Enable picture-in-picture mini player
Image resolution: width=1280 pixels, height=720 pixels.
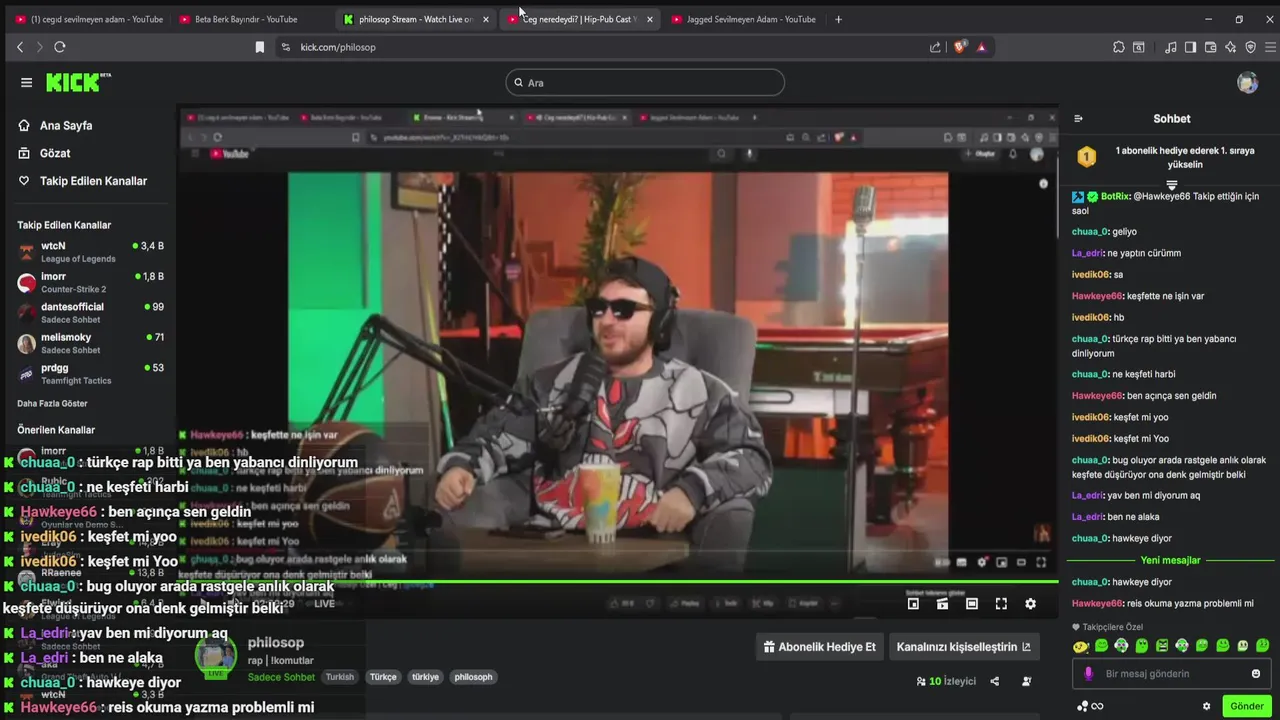coord(913,604)
